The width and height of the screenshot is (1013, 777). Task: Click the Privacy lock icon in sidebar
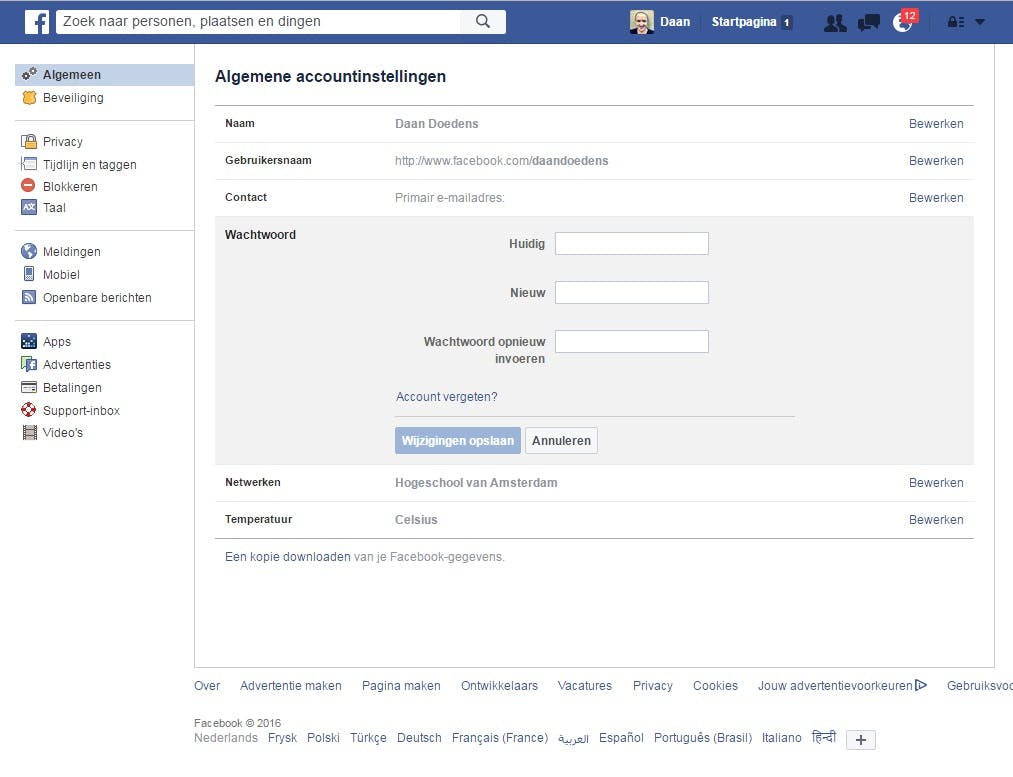pos(29,141)
